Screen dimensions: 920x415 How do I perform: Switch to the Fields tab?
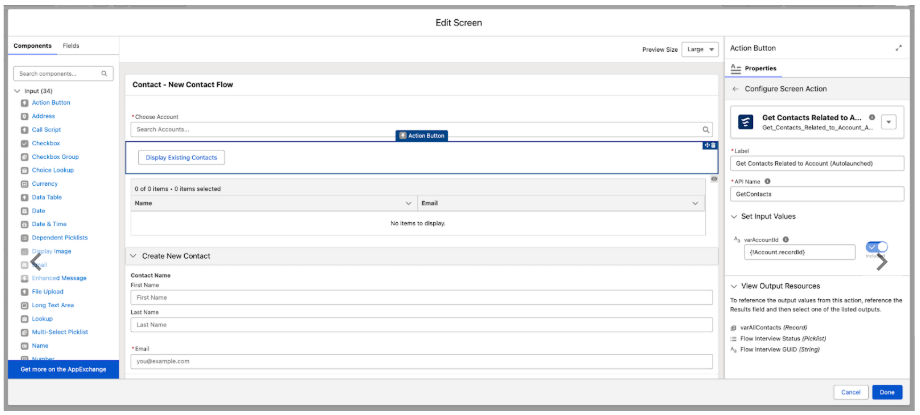tap(71, 46)
